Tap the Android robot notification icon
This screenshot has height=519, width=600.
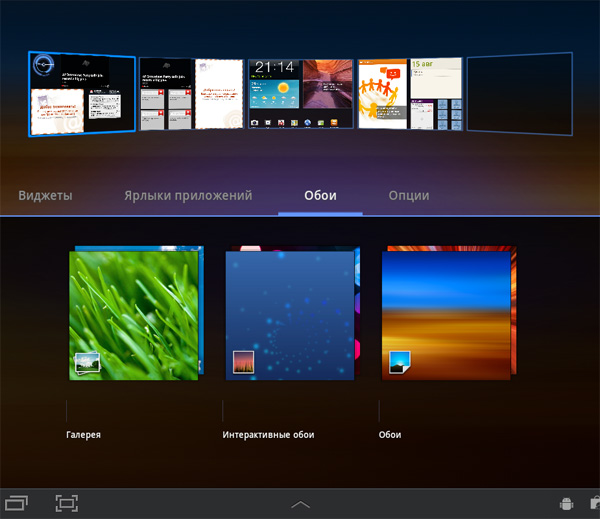point(564,504)
